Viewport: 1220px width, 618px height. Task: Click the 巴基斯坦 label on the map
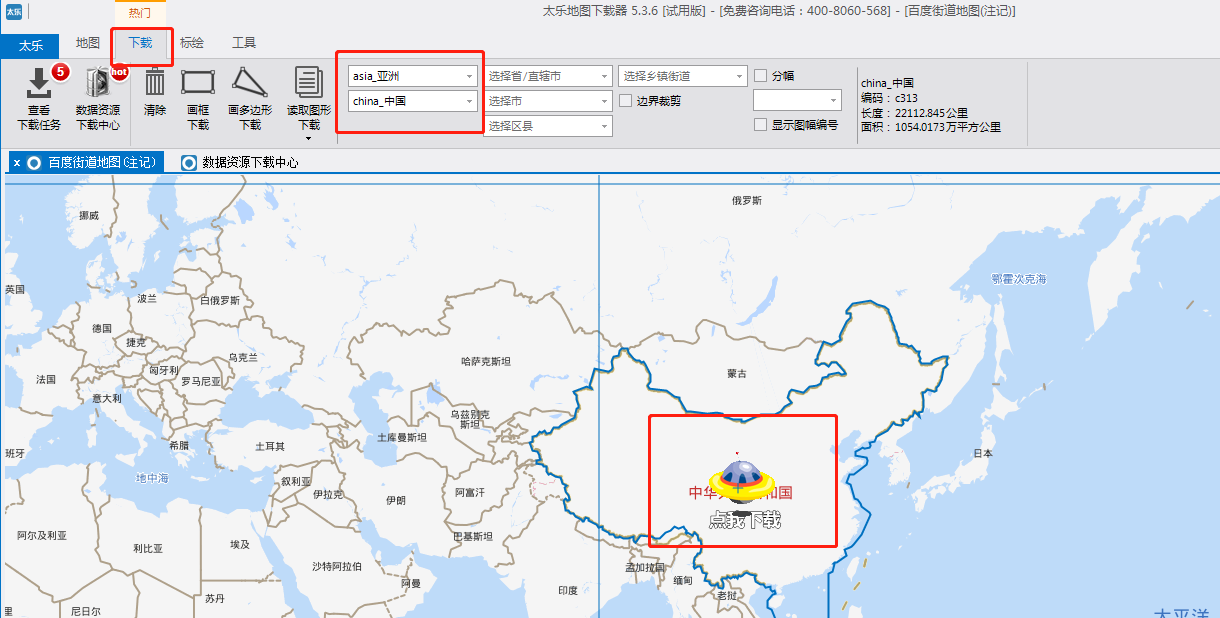pos(472,536)
